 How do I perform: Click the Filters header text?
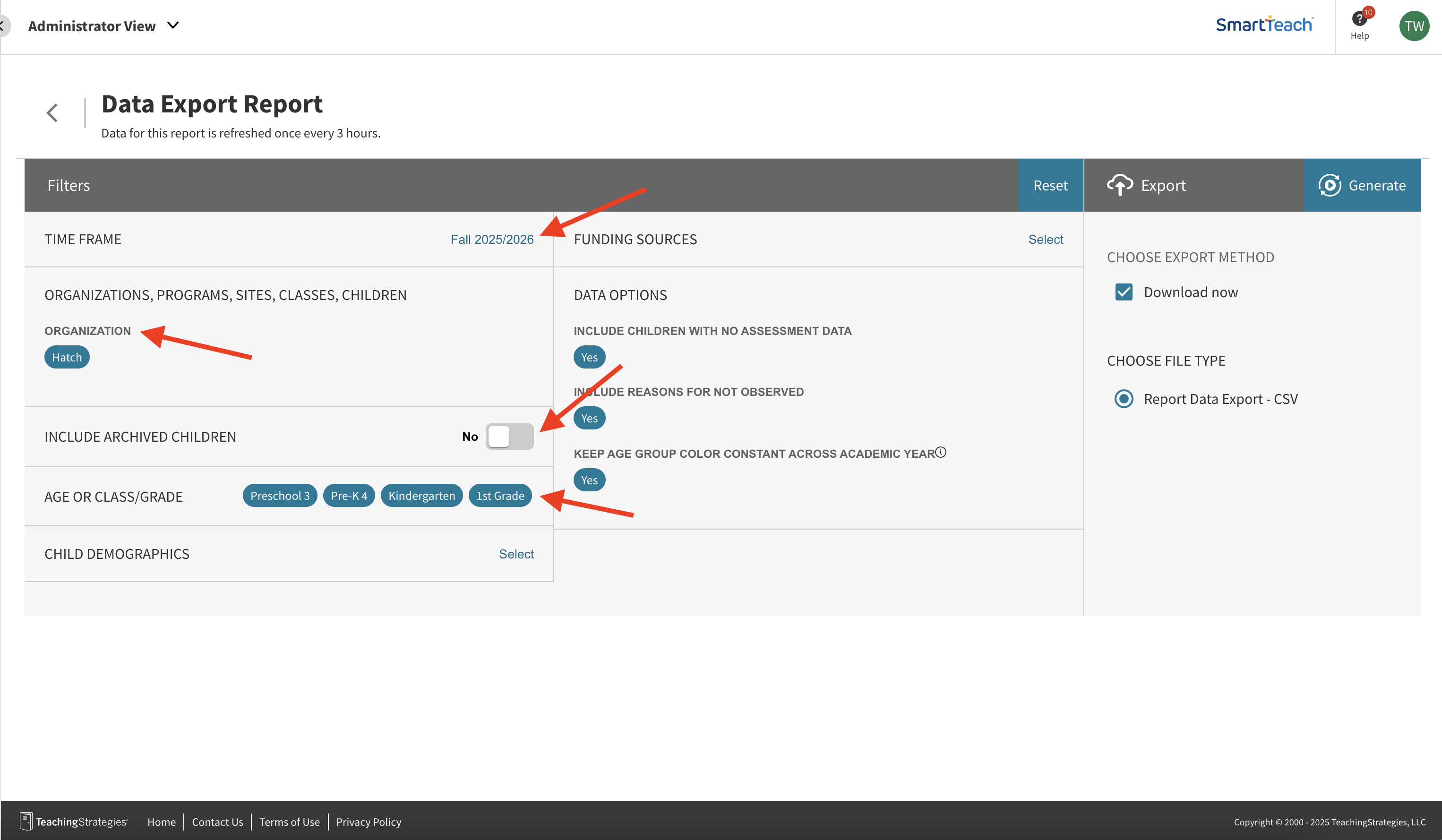click(x=69, y=185)
